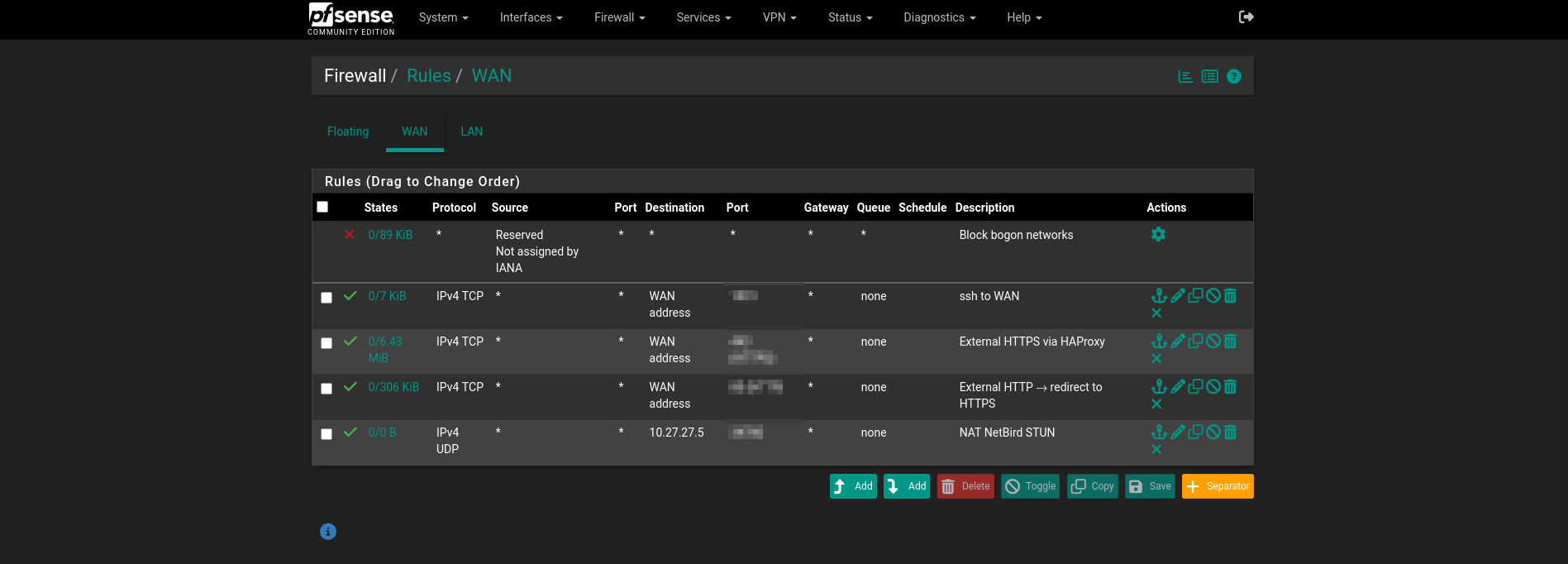Open the Services dropdown menu

pyautogui.click(x=703, y=17)
